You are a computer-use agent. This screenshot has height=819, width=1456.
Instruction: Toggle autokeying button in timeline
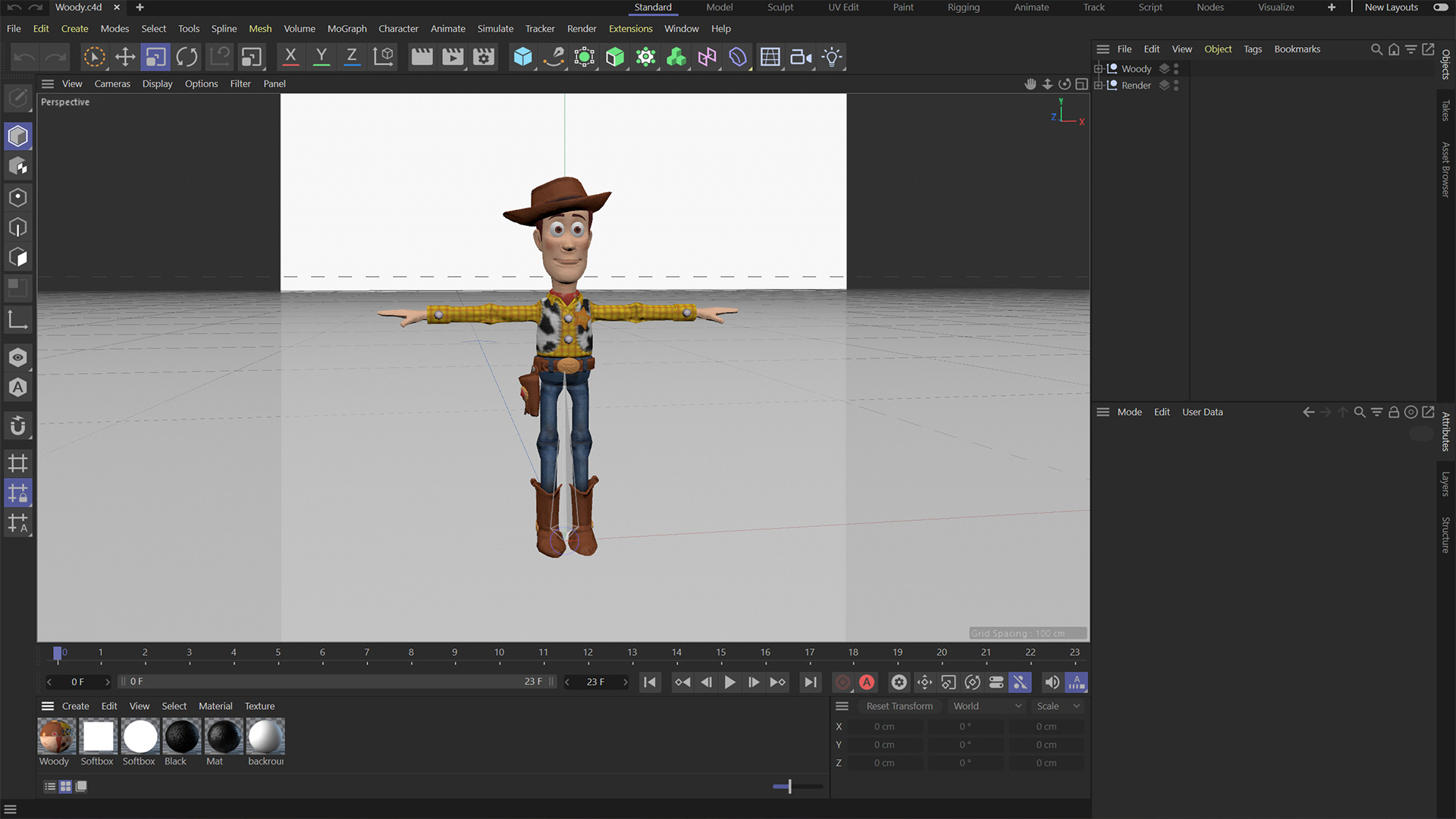pyautogui.click(x=867, y=682)
